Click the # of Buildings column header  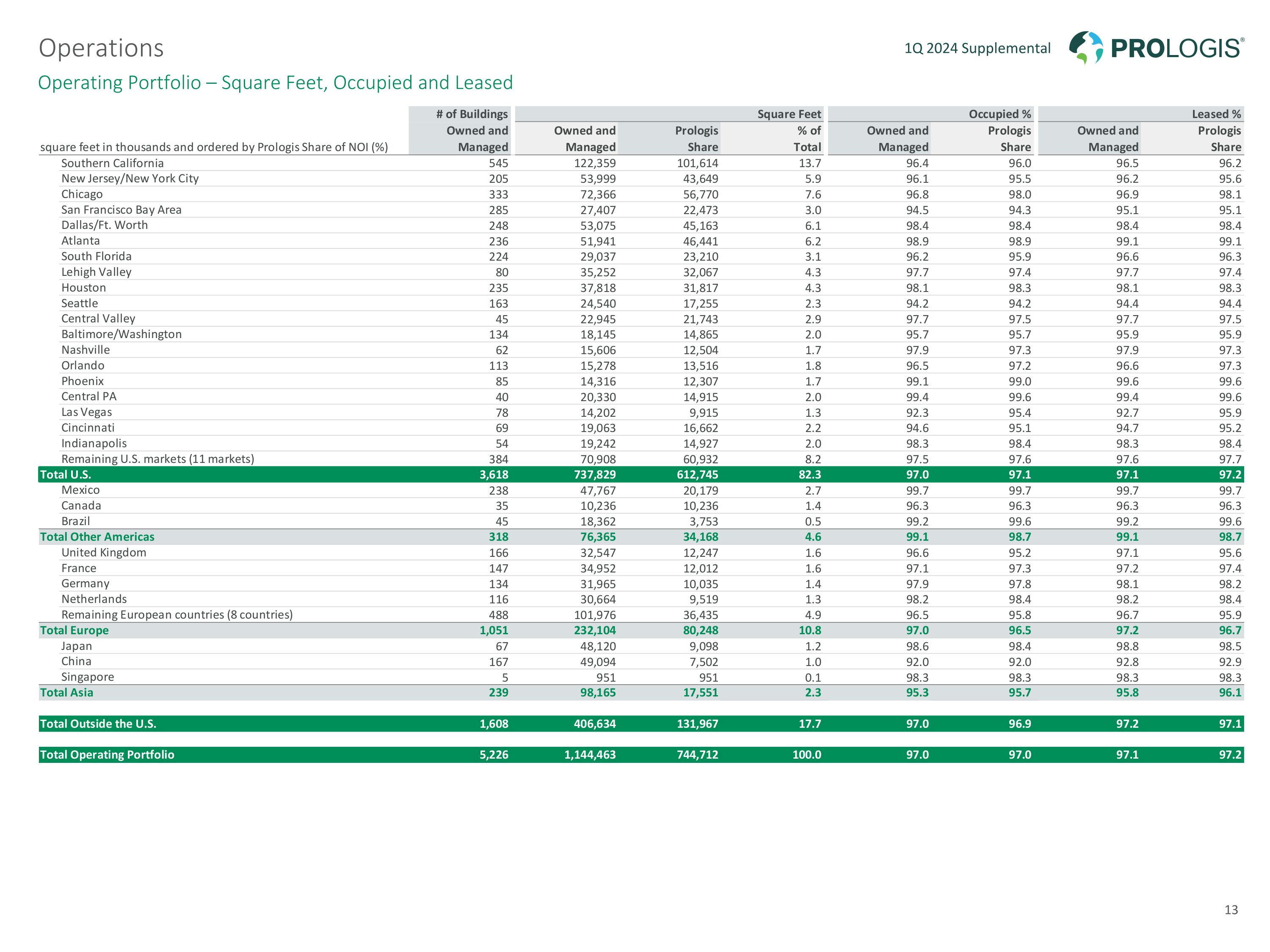[471, 114]
